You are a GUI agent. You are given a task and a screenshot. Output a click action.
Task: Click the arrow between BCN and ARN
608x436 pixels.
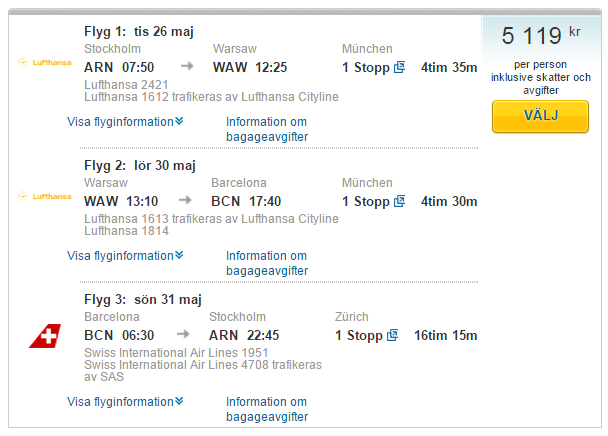pos(183,334)
